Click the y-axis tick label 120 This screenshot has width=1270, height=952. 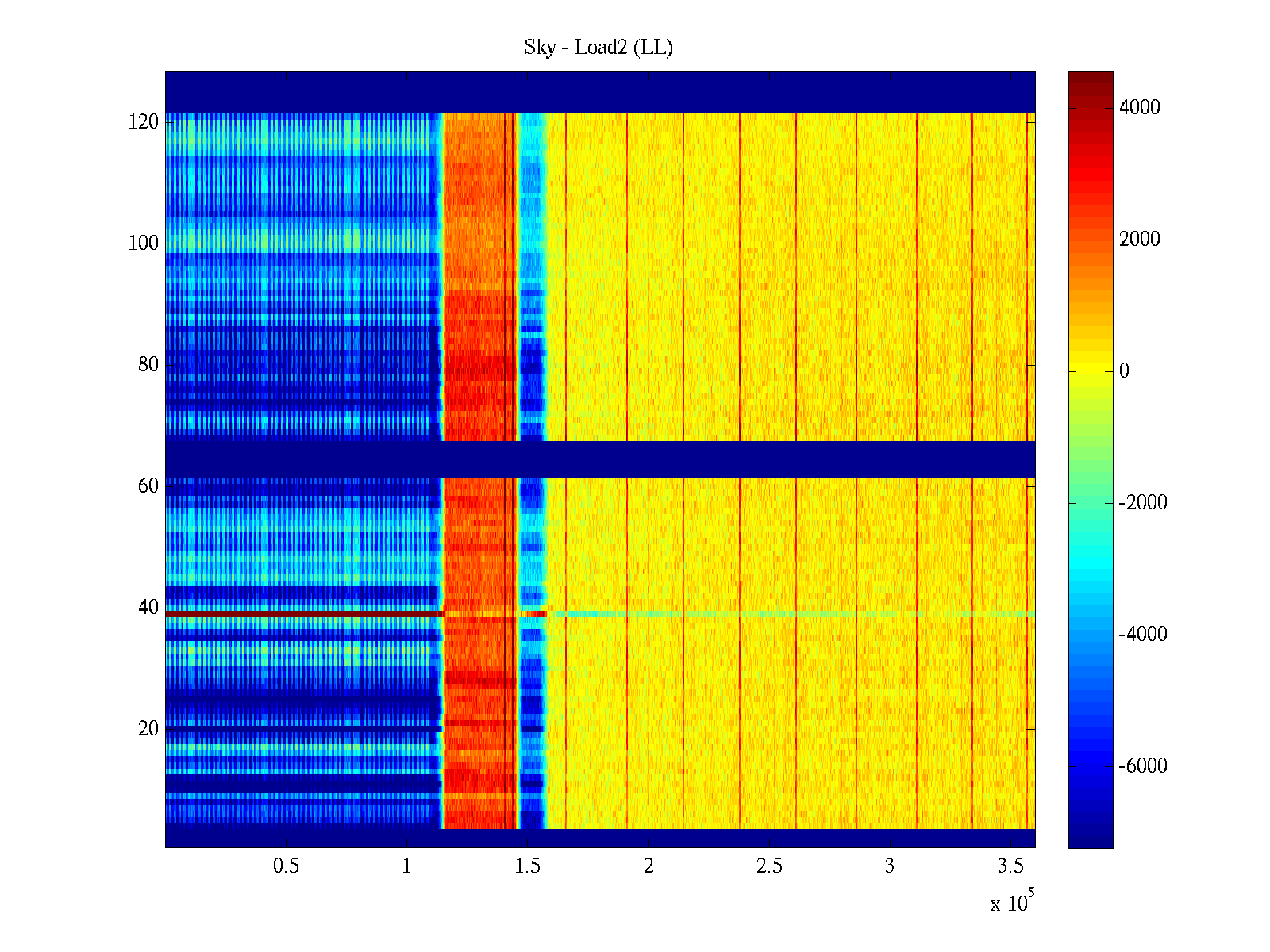point(144,122)
